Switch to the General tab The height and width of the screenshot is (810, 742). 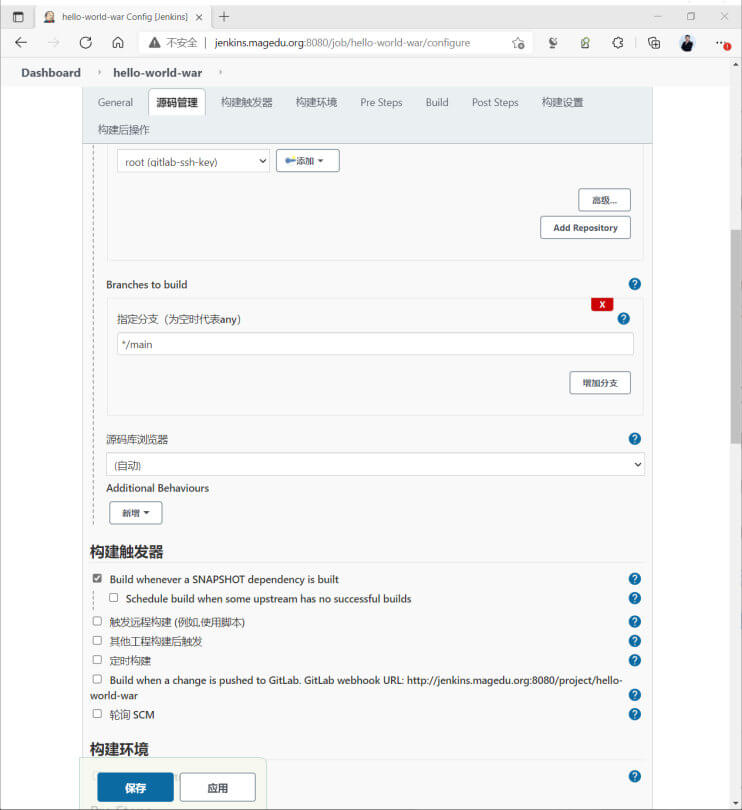point(115,102)
